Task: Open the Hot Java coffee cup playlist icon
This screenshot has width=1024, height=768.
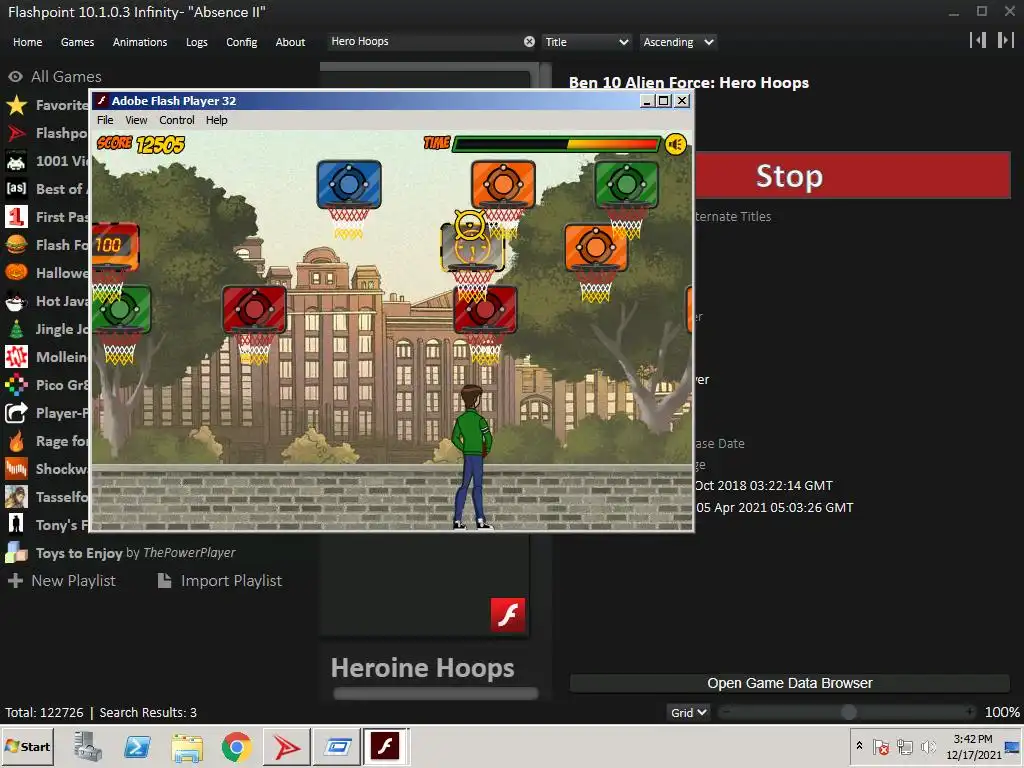Action: [x=16, y=301]
